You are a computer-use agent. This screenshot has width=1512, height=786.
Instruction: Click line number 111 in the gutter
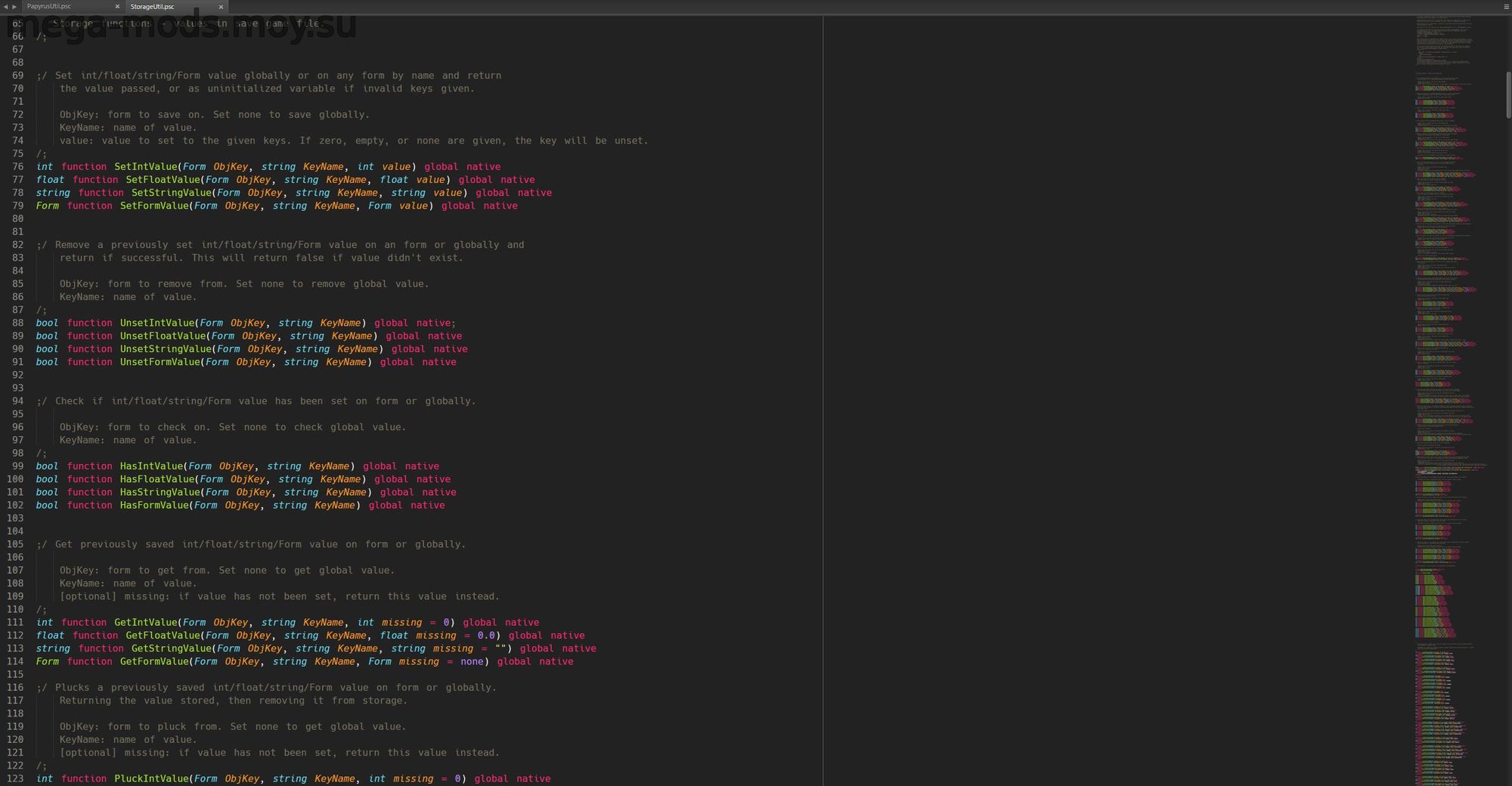tap(15, 623)
